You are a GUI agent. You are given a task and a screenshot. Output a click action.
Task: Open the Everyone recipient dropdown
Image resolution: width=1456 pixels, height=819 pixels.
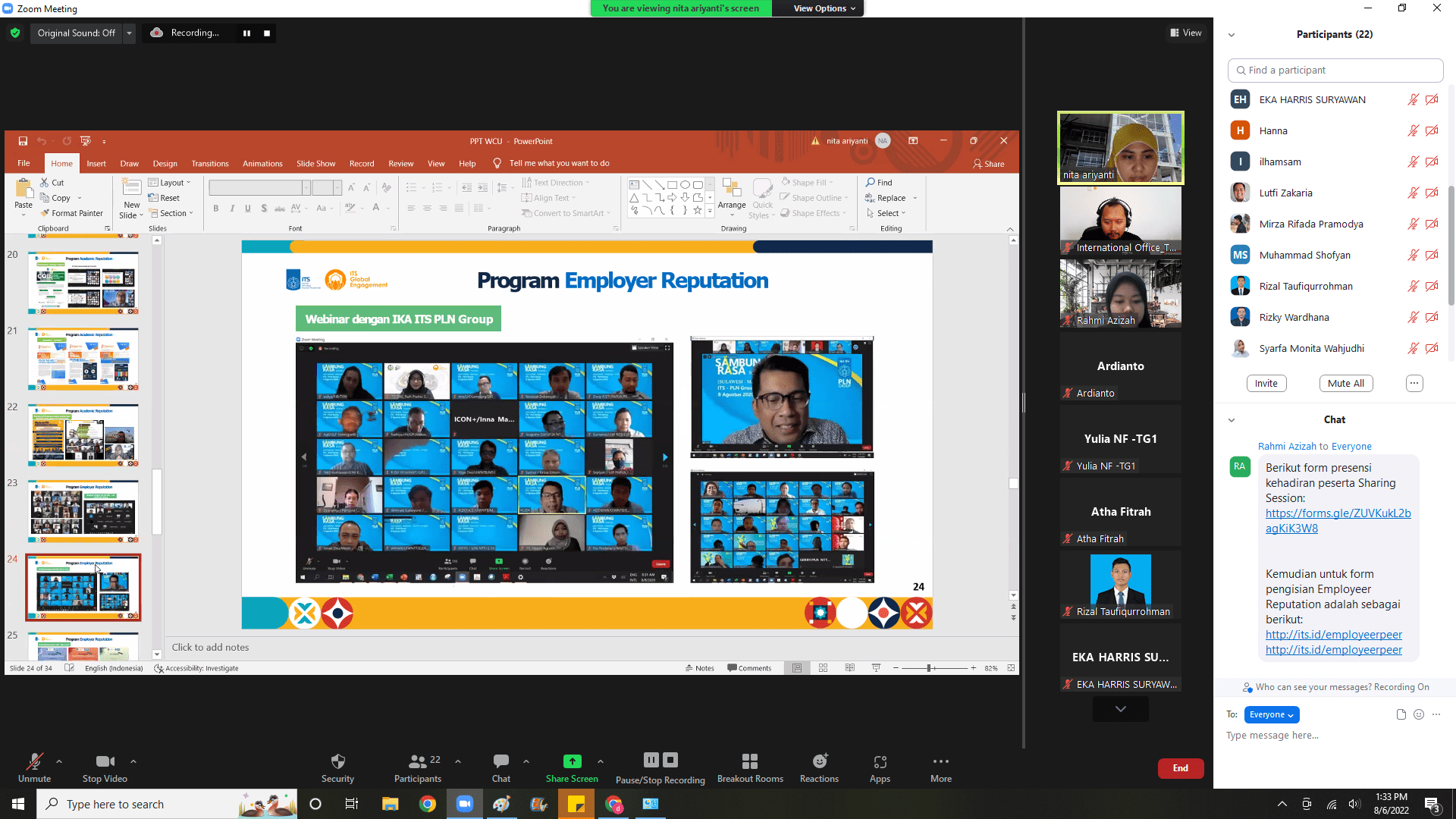[x=1271, y=714]
